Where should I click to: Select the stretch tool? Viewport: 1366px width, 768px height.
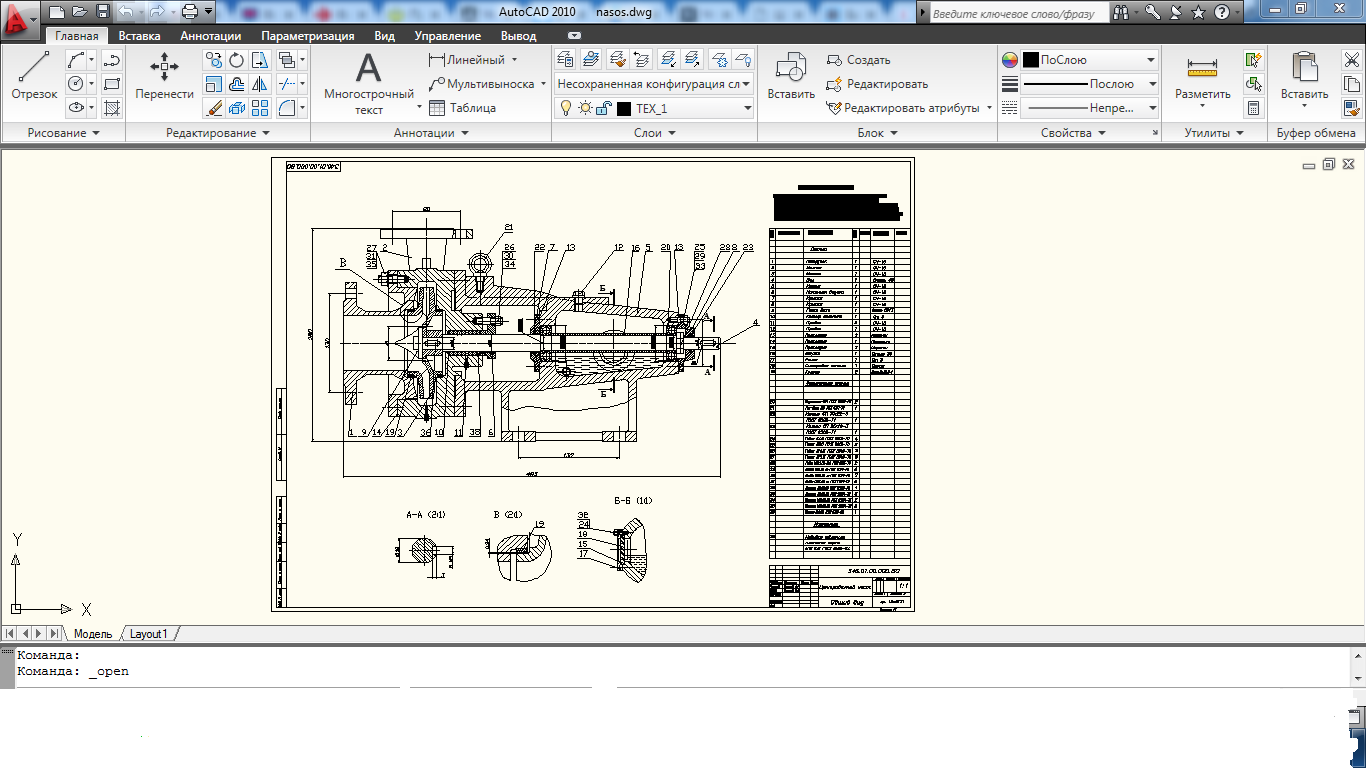(261, 60)
